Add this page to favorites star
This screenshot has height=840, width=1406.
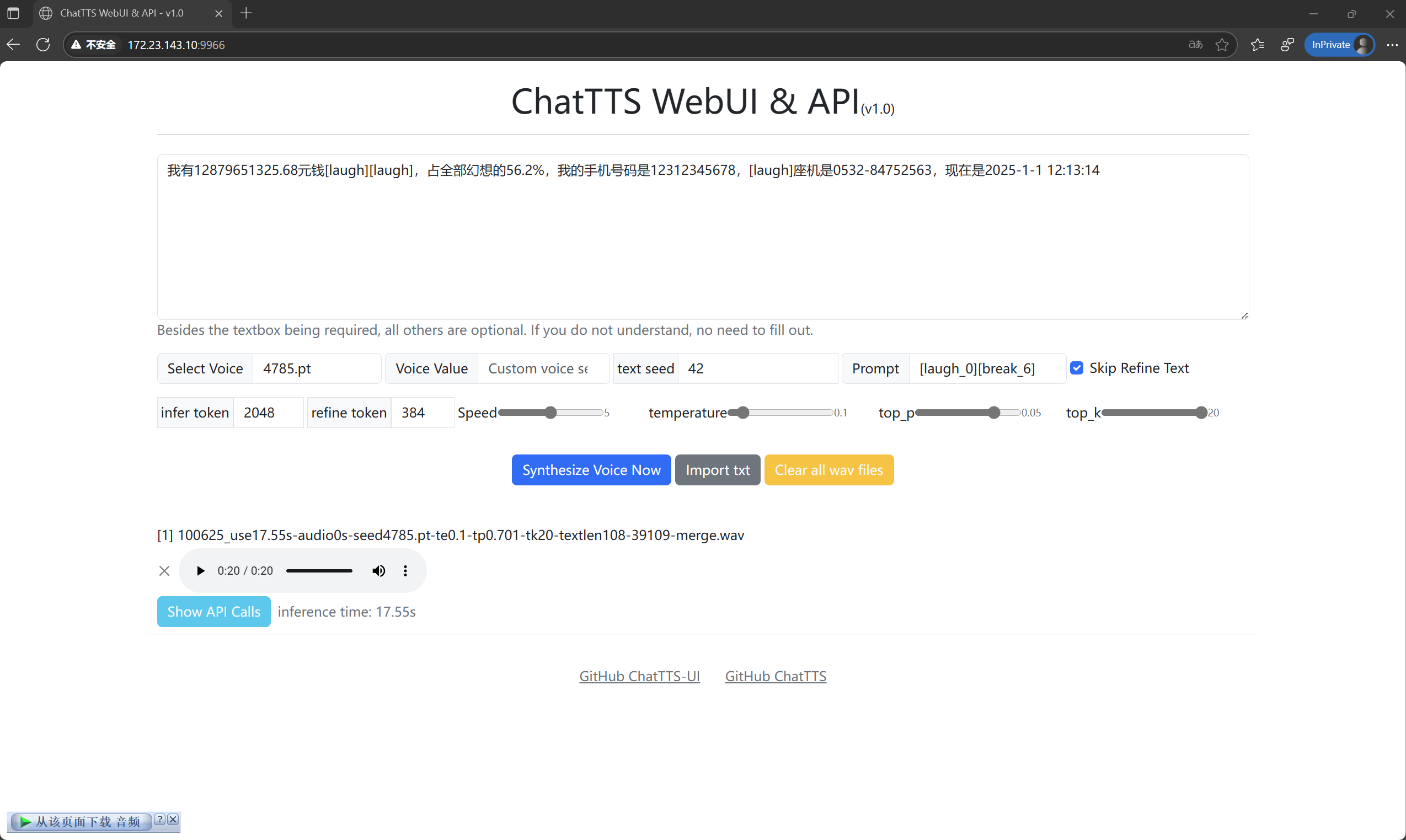(x=1221, y=45)
